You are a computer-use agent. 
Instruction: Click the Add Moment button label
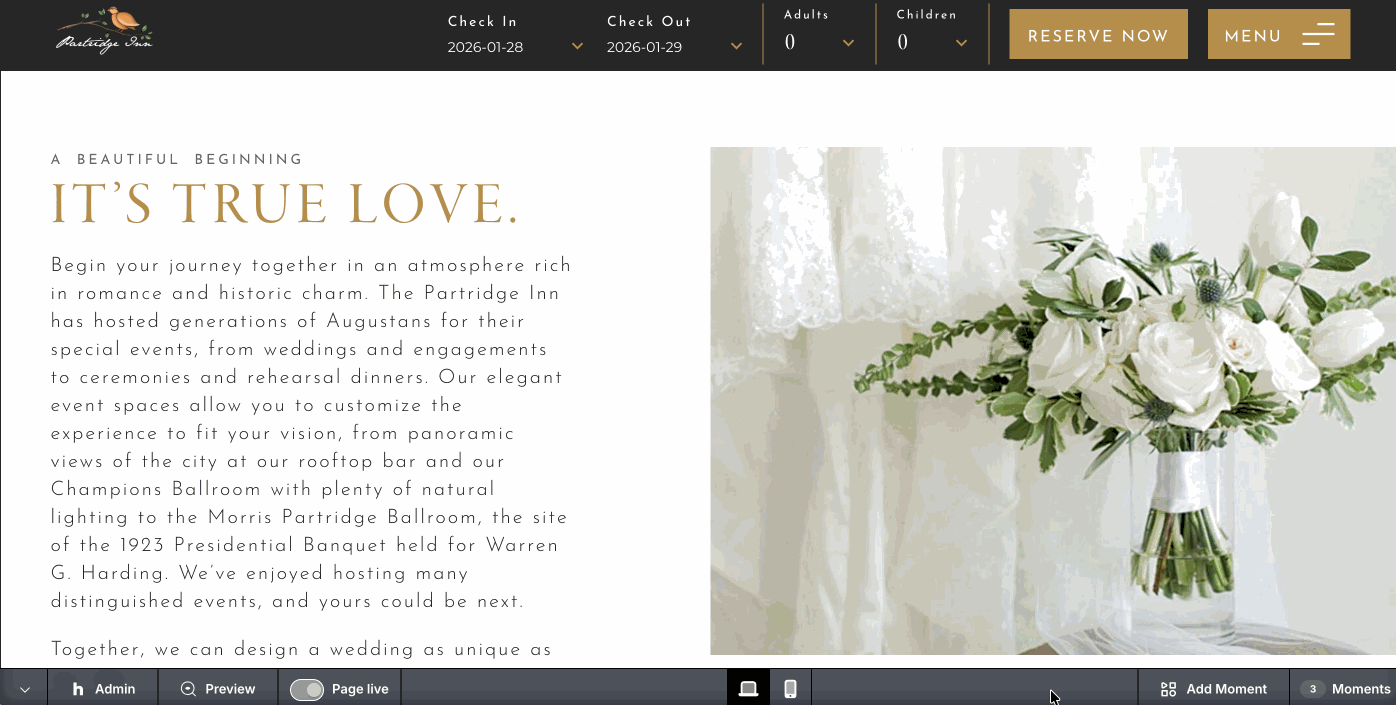[1226, 689]
